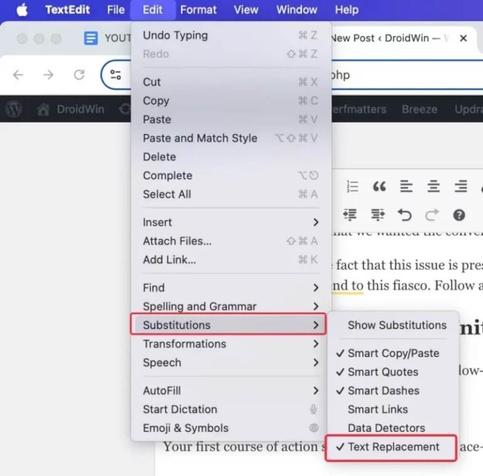
Task: Click the DroidWin home icon
Action: tap(43, 109)
